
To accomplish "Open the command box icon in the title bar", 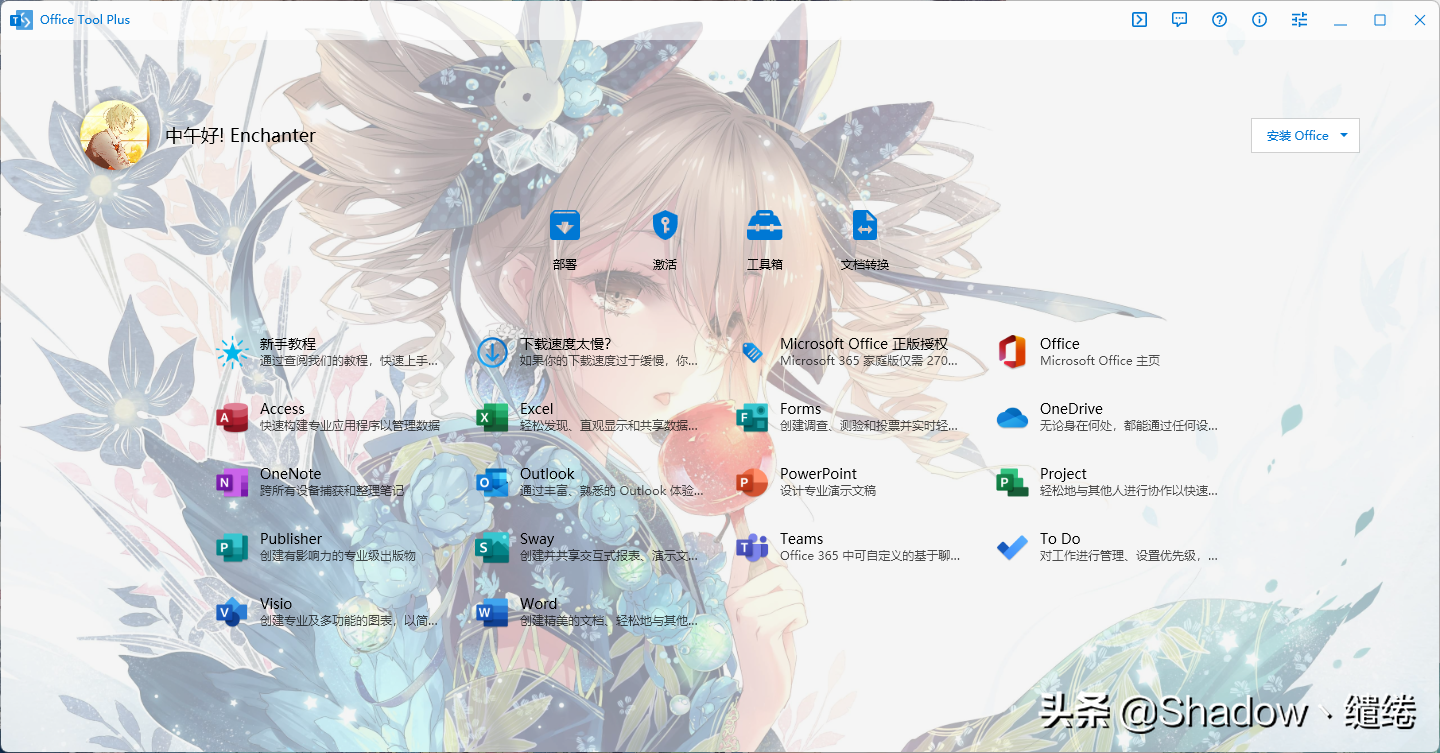I will coord(1139,19).
